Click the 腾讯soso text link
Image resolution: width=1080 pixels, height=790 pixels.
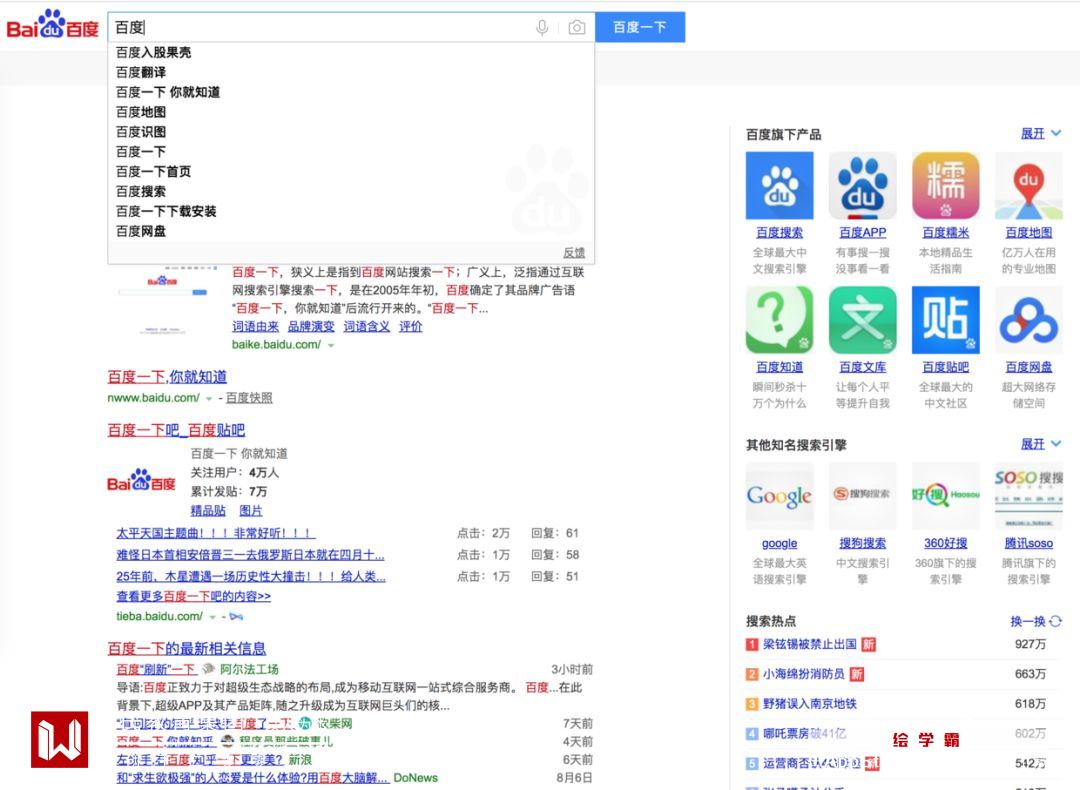tap(1029, 543)
